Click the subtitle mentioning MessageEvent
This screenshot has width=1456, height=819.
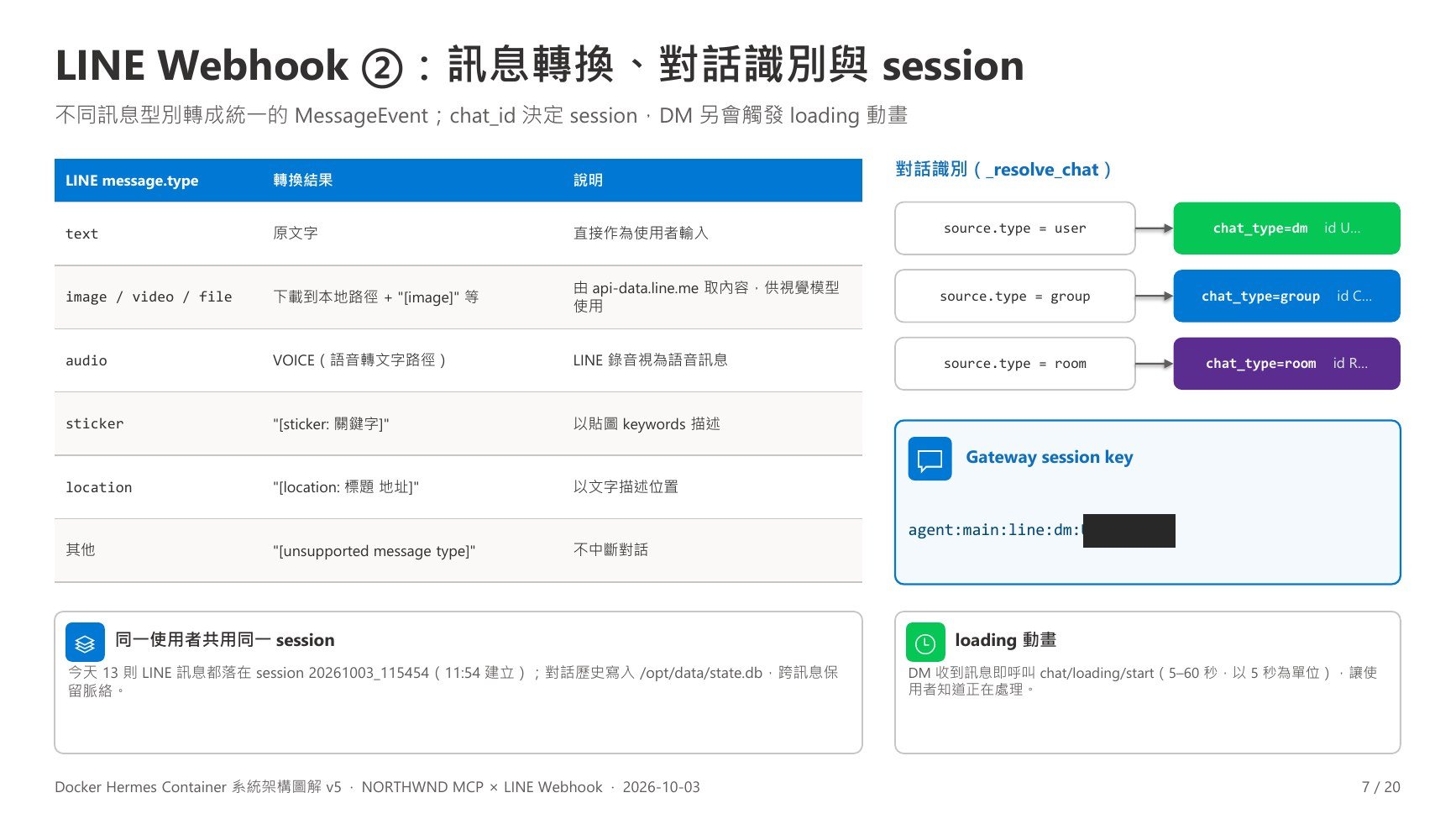[x=481, y=115]
